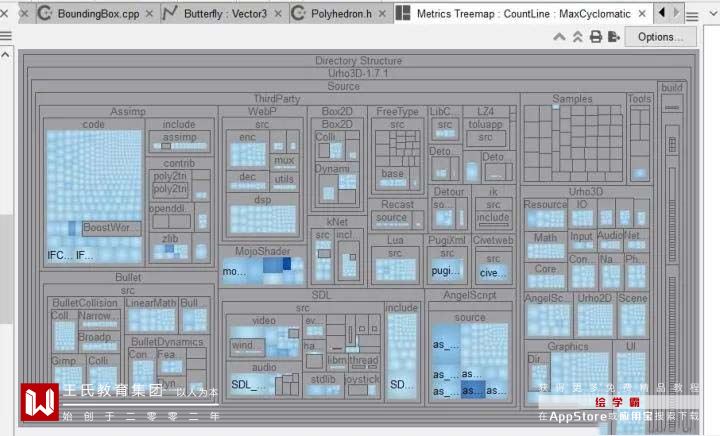Close the Metrics Treemap tab
Screen dimensions: 720x436
click(x=642, y=14)
